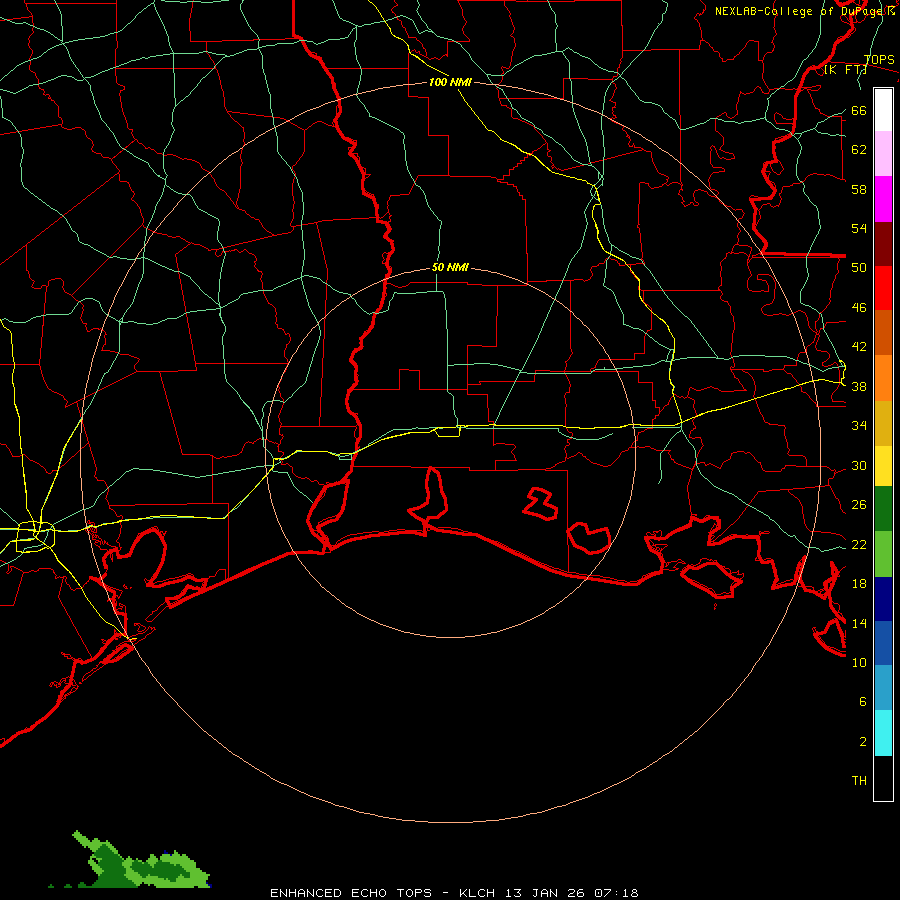900x900 pixels.
Task: Click the KLCH station identifier in caption
Action: [477, 893]
